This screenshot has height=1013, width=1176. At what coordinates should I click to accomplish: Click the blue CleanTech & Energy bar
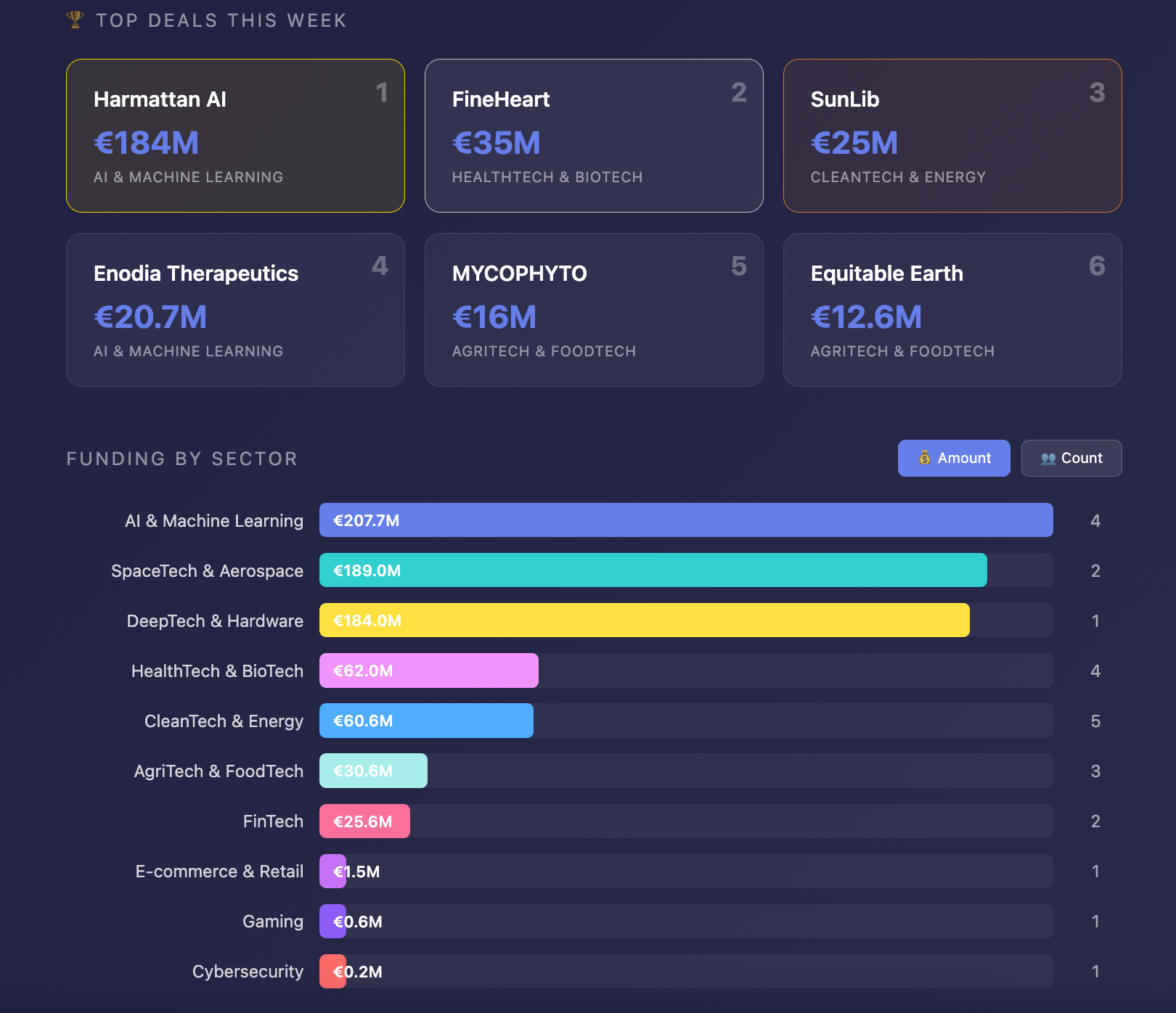[426, 721]
